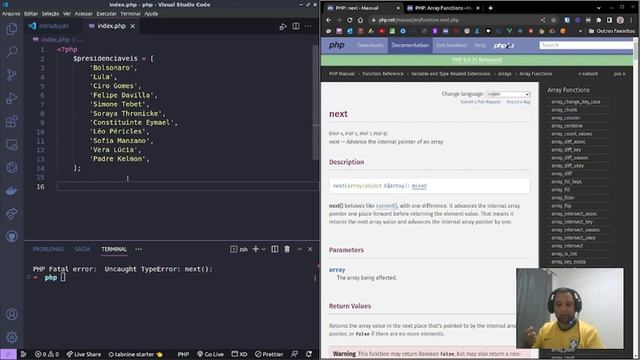Close the index.php editor tab
640x360 pixels.
[133, 26]
